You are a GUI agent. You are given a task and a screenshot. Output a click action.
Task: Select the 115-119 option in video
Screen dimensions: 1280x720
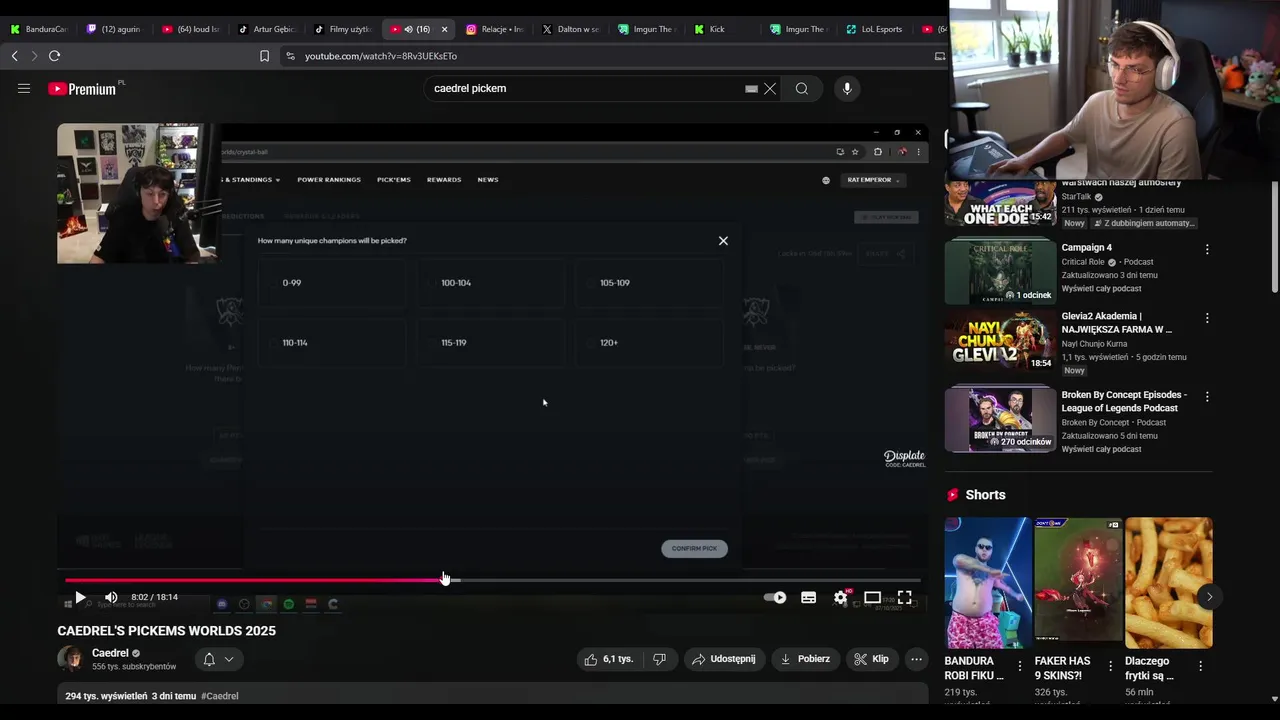click(x=491, y=343)
